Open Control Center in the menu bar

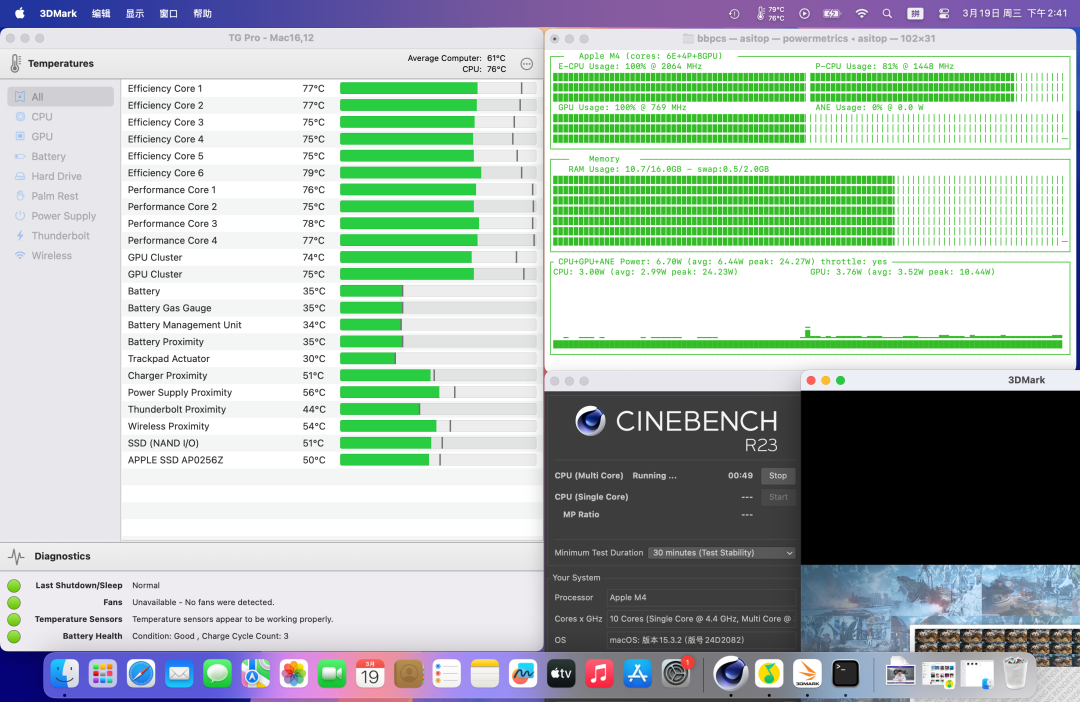tap(944, 14)
